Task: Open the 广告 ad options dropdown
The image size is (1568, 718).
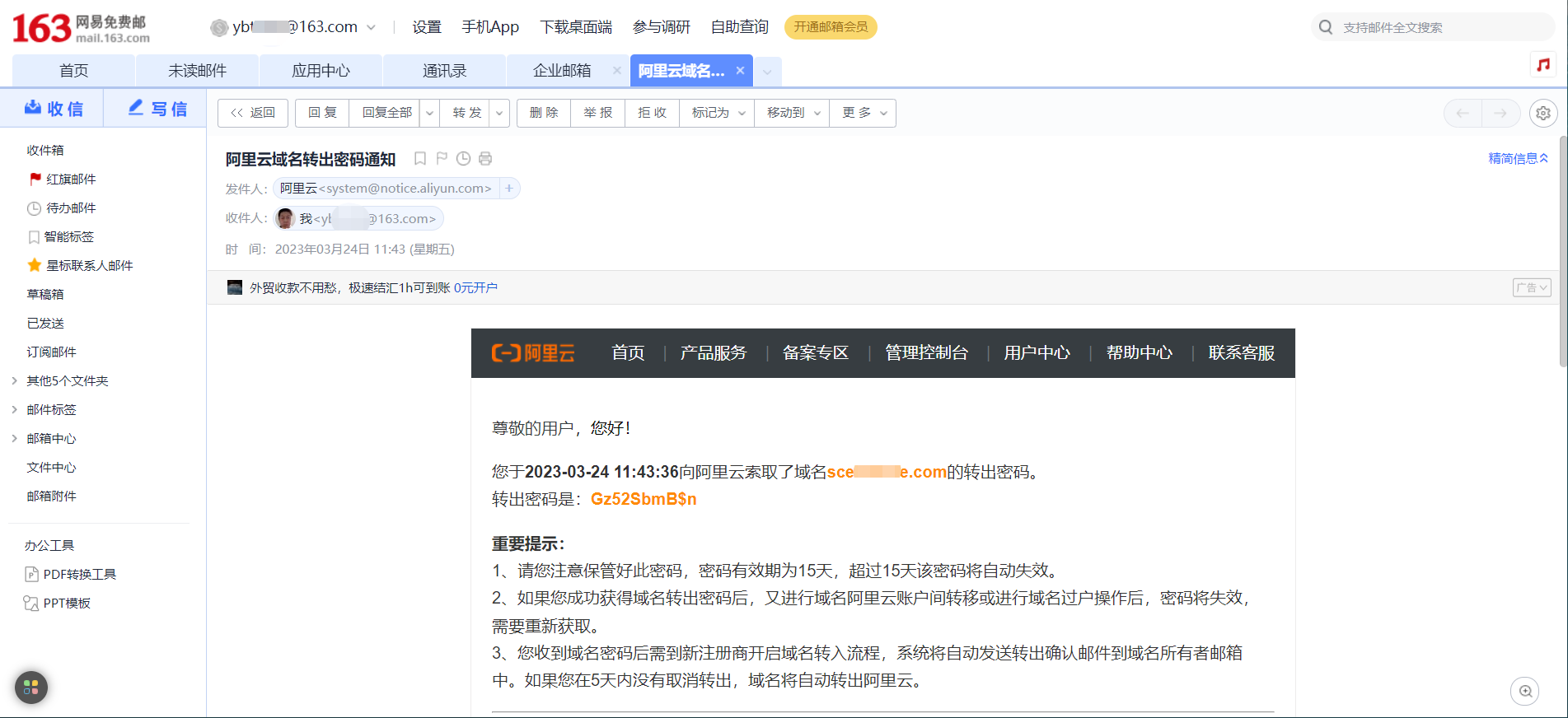Action: (1532, 287)
